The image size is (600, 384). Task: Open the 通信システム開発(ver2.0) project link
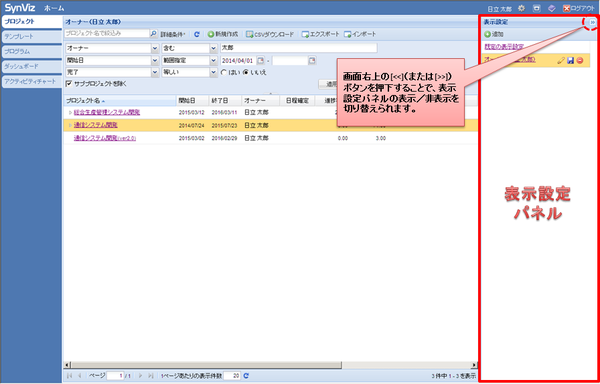click(105, 138)
